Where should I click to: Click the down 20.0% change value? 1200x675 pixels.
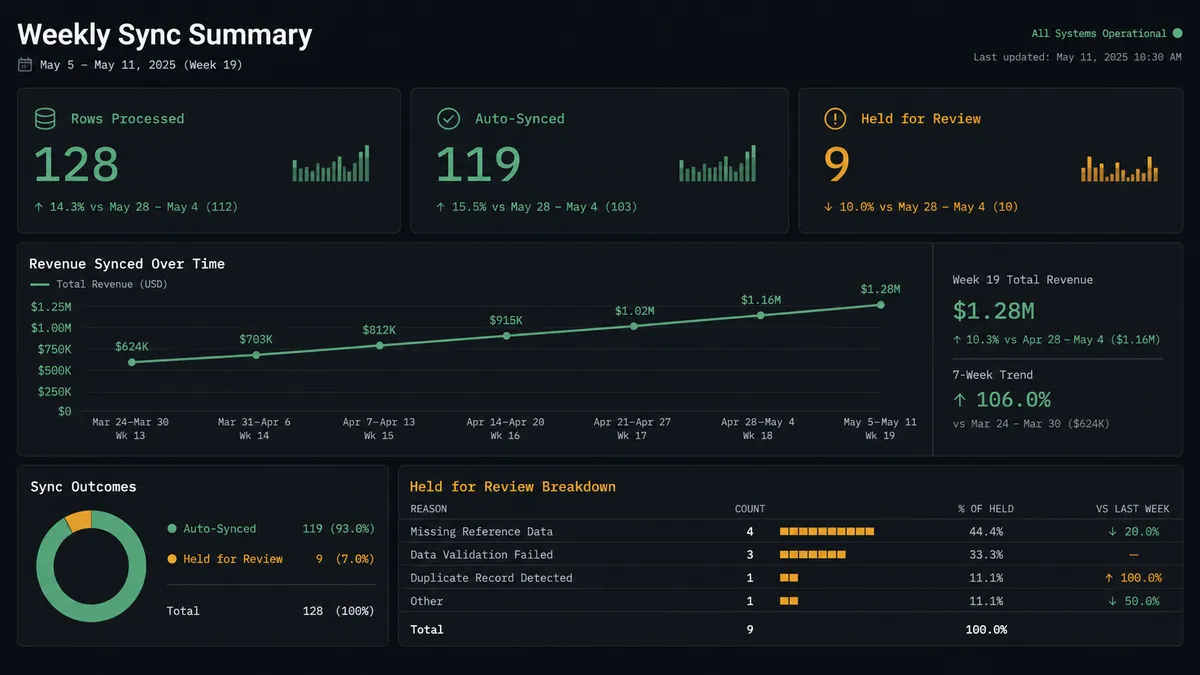(x=1133, y=532)
